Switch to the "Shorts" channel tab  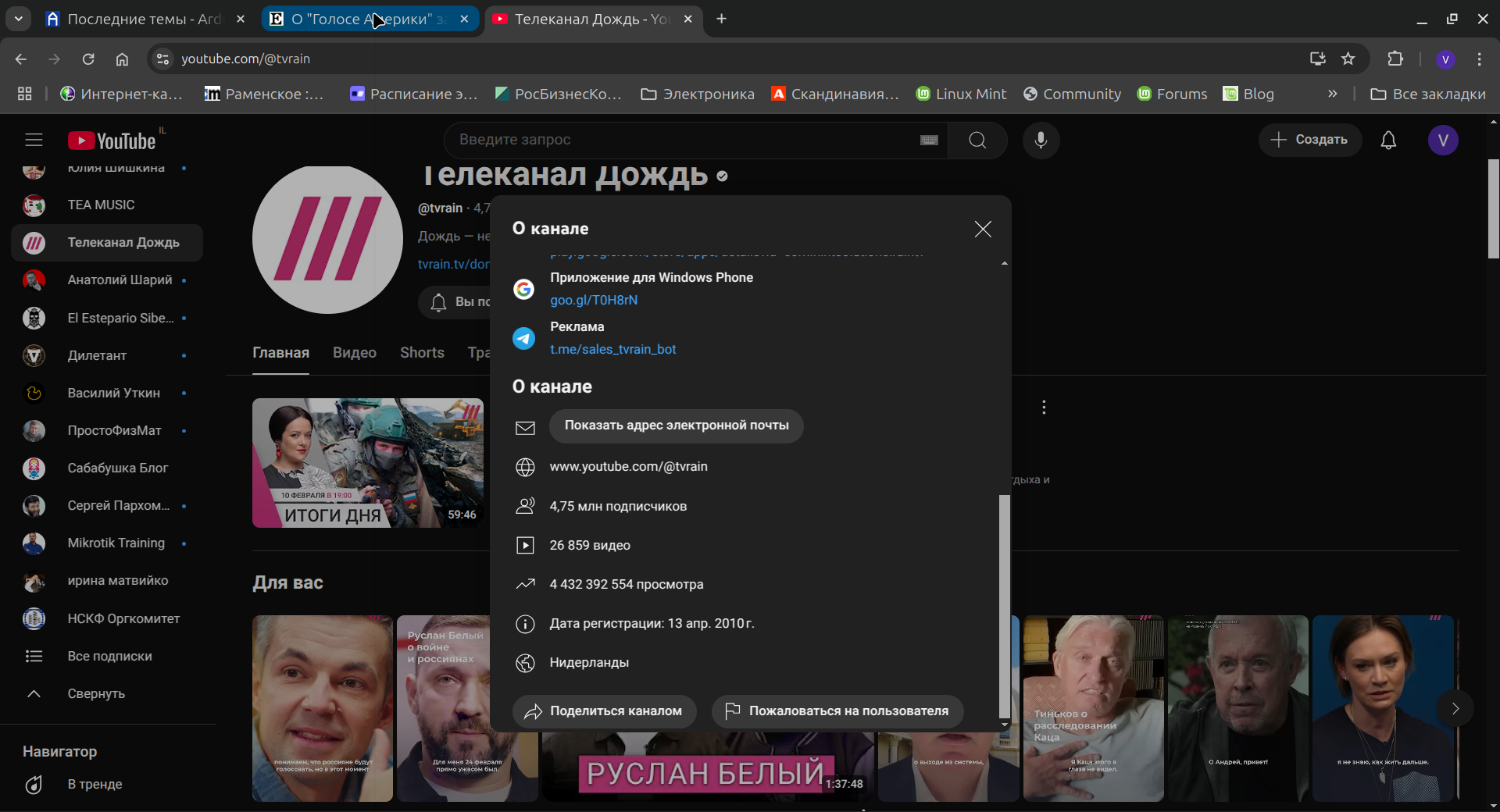tap(422, 353)
